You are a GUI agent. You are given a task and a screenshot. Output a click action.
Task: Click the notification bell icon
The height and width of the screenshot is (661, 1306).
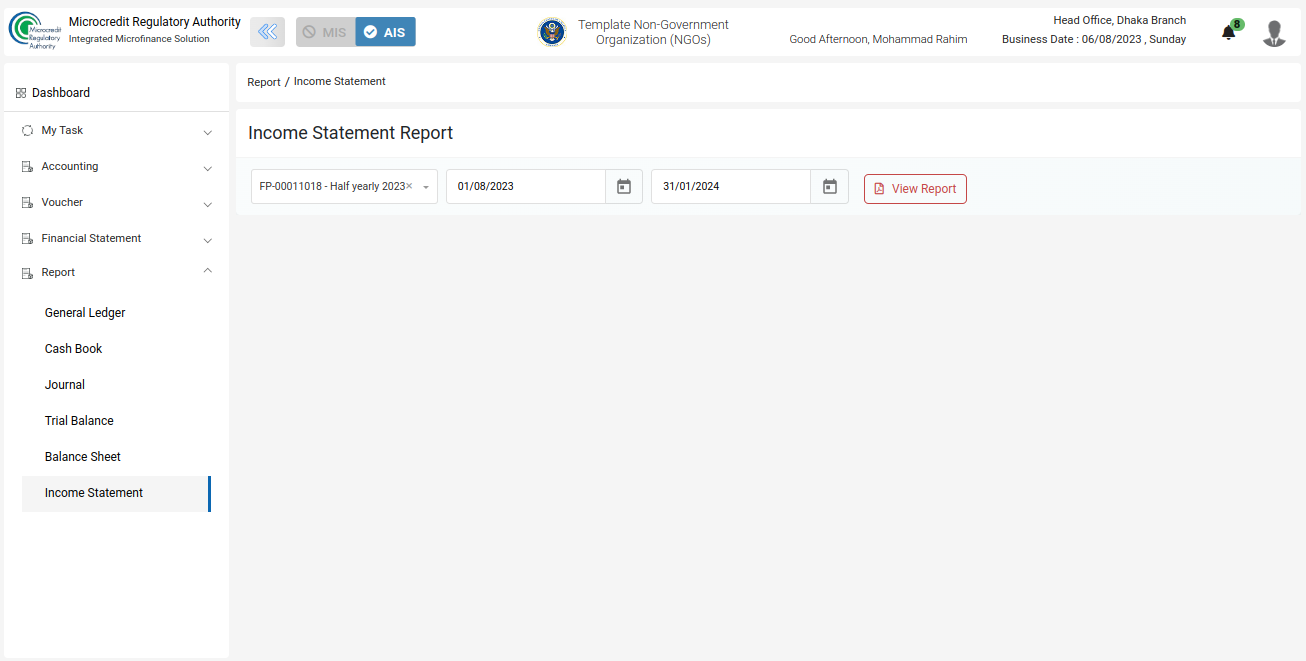click(1228, 33)
